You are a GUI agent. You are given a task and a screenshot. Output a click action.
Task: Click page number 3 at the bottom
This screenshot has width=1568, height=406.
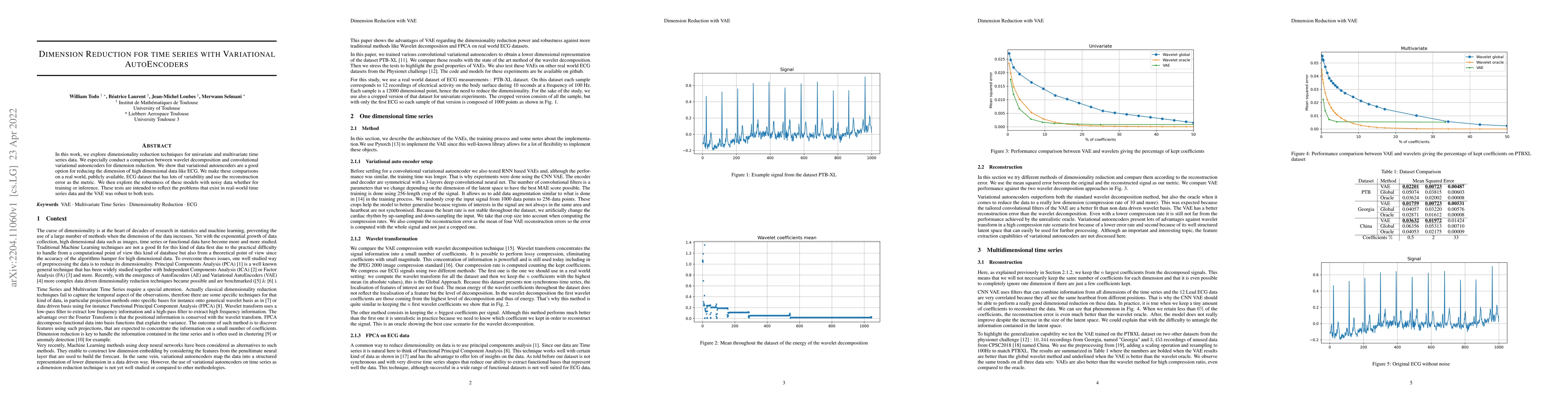[x=784, y=383]
